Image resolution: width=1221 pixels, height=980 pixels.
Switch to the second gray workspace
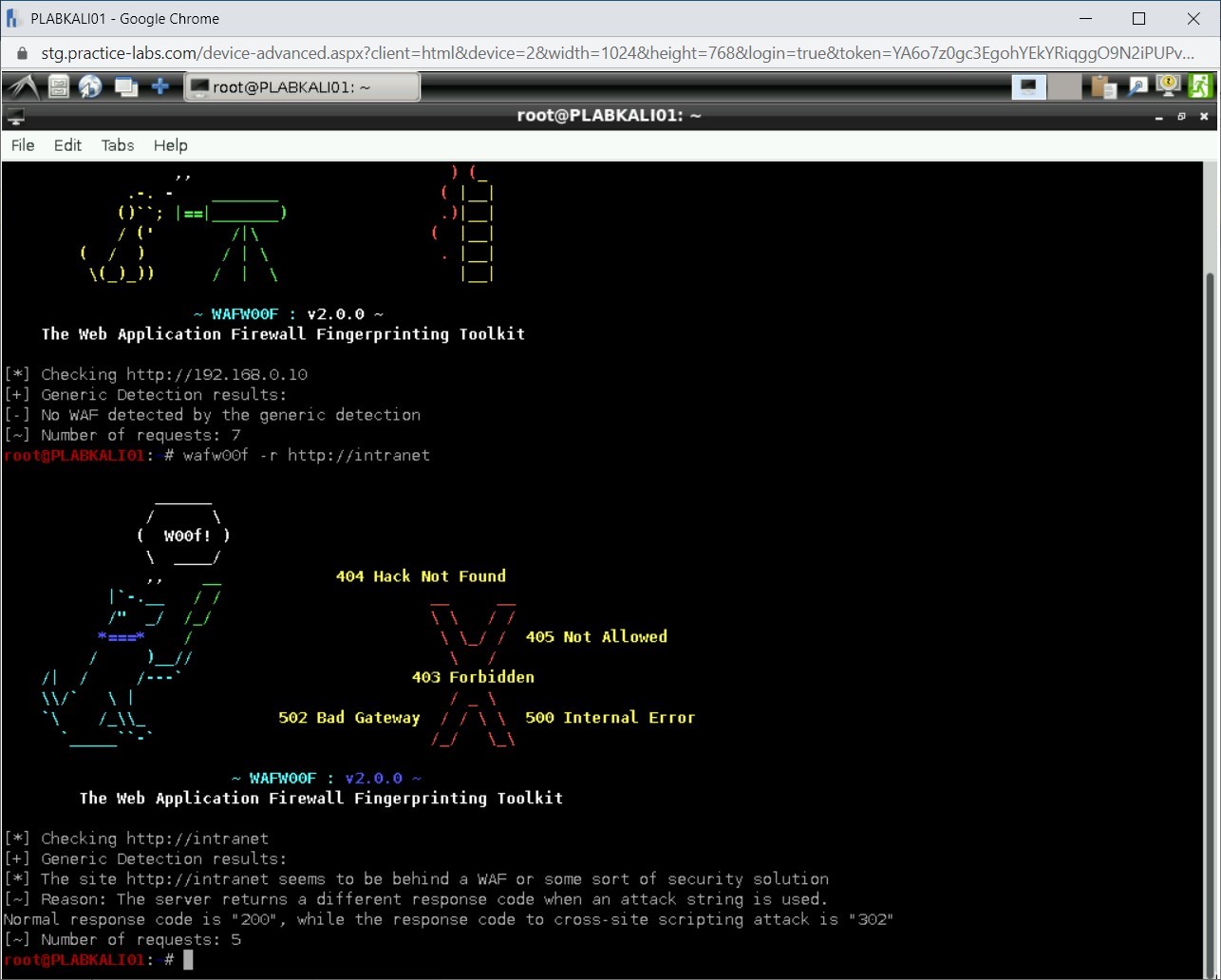point(1064,87)
